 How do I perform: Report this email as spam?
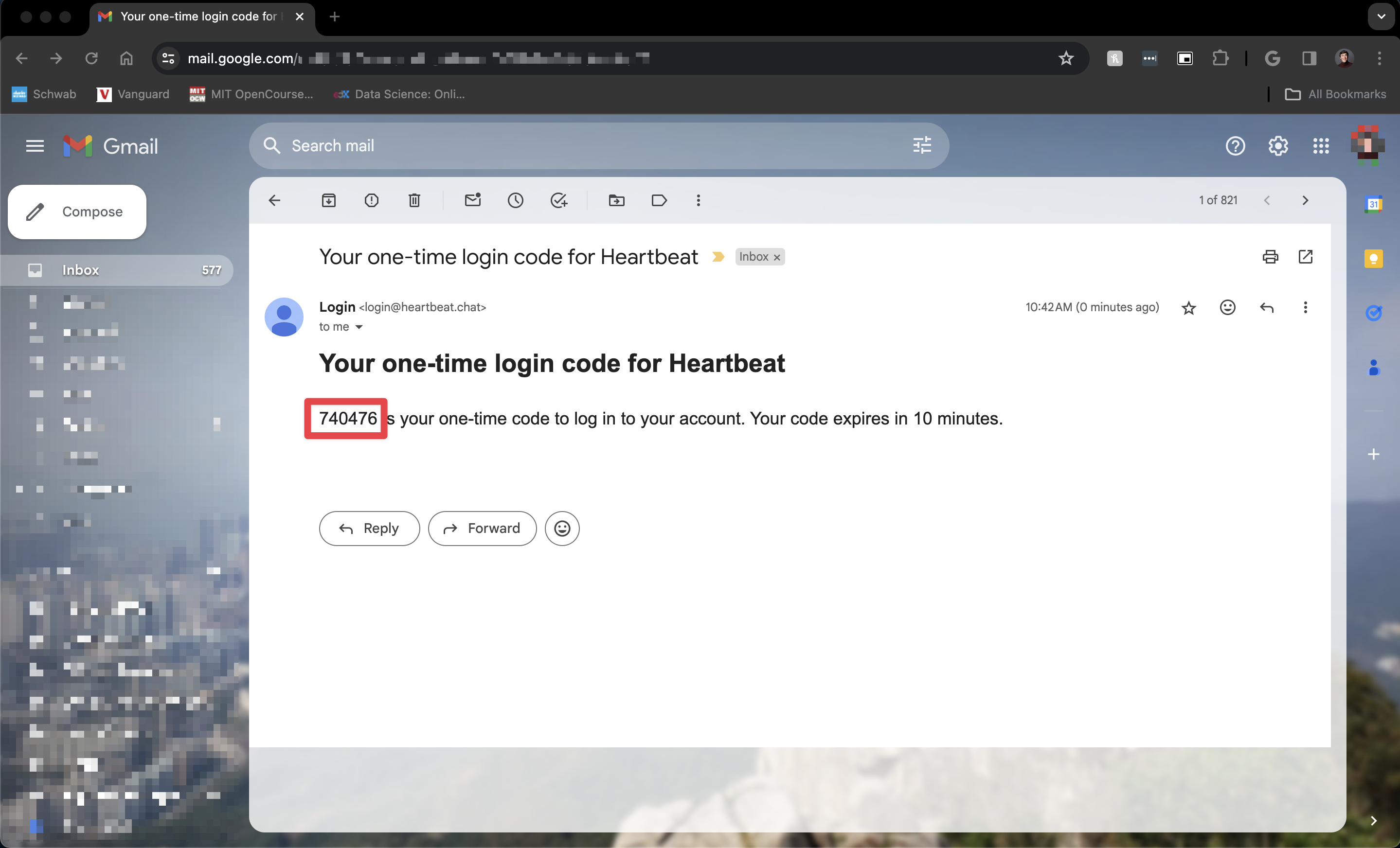coord(372,200)
